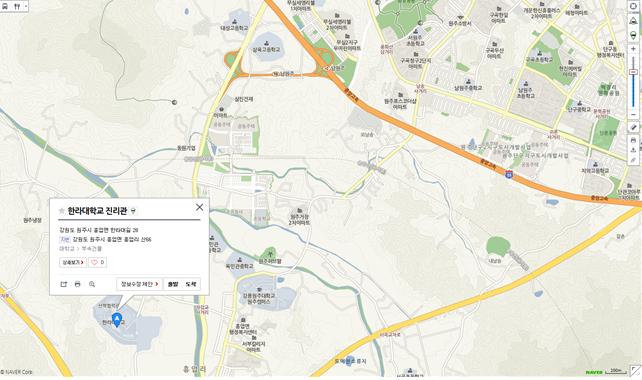Viewport: 642px width, 380px height.
Task: Close the 한라대학교 진리관 info popup
Action: pos(199,207)
